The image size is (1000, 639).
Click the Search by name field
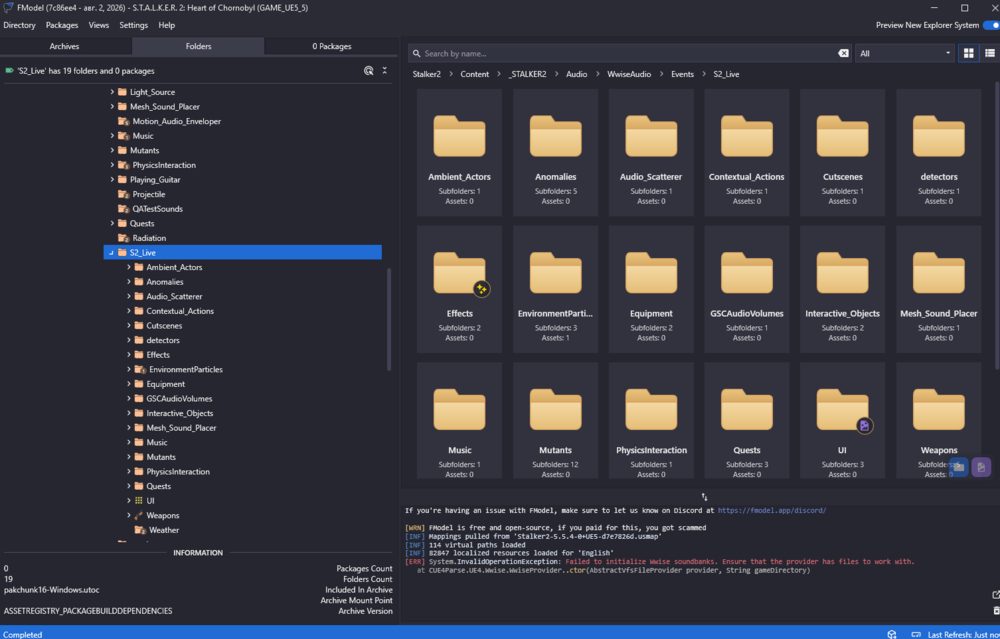click(x=630, y=54)
